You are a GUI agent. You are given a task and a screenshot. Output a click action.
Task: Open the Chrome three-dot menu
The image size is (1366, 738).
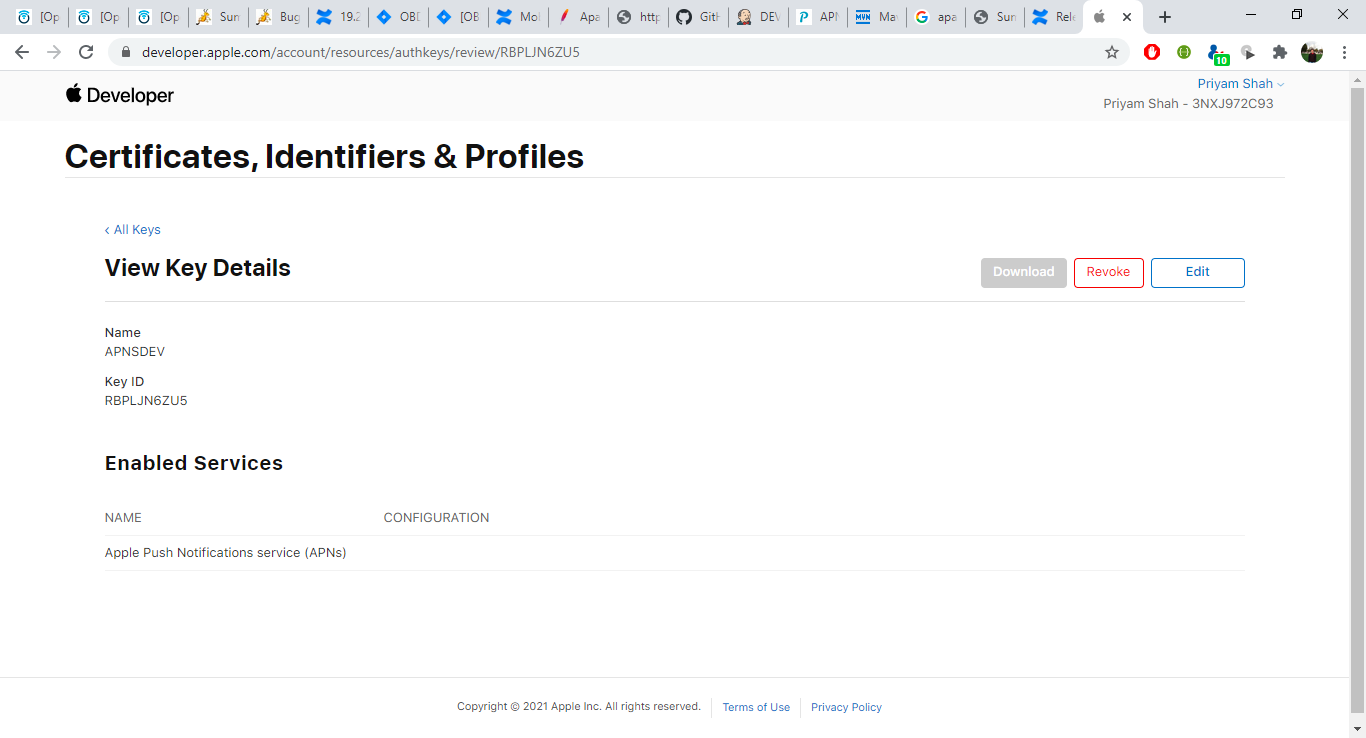tap(1345, 52)
